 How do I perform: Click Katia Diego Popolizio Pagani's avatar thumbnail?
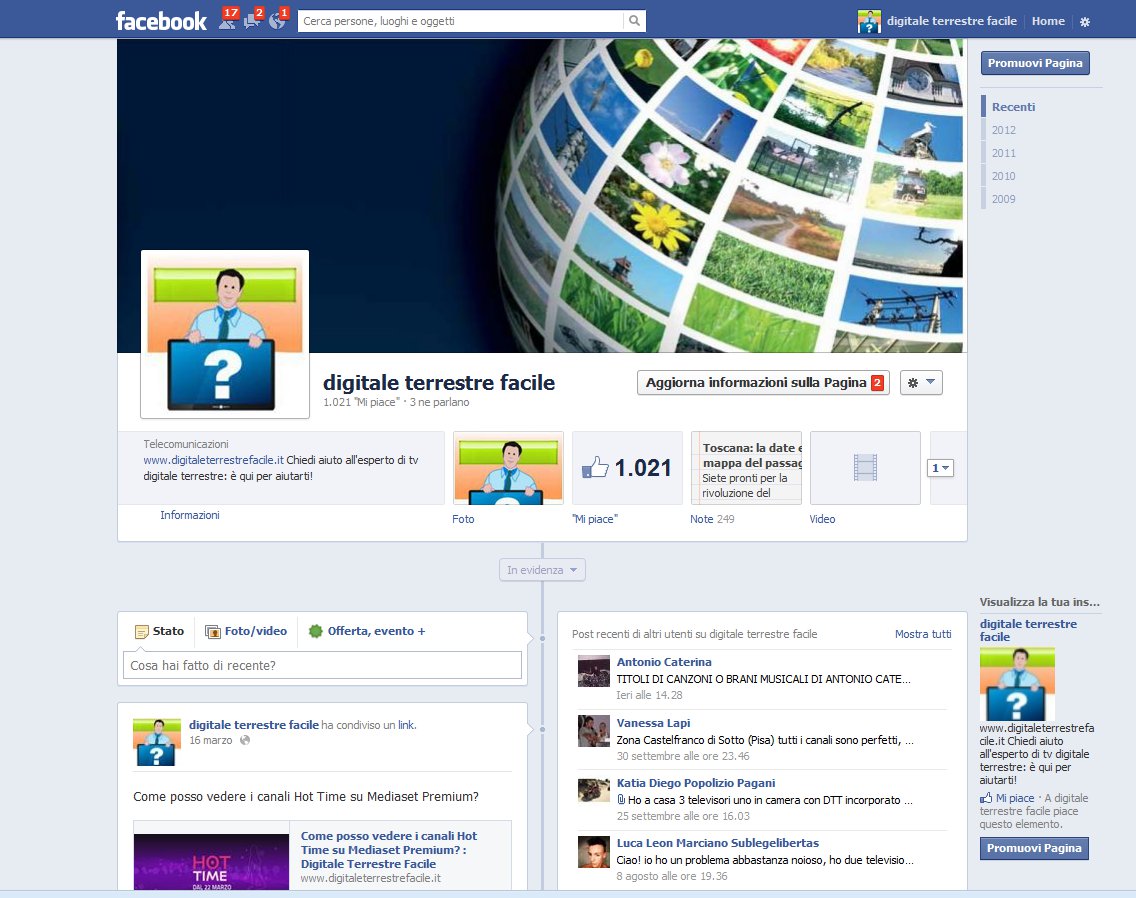593,790
